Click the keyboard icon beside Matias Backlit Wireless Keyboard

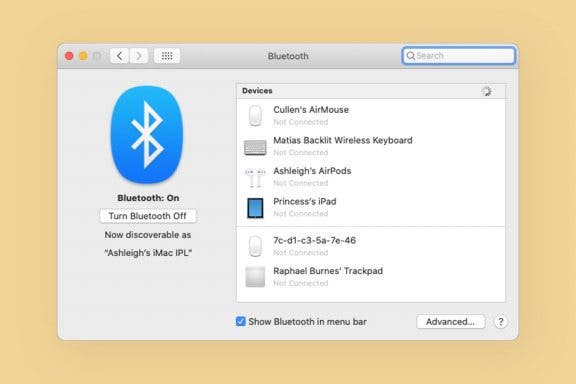(255, 147)
